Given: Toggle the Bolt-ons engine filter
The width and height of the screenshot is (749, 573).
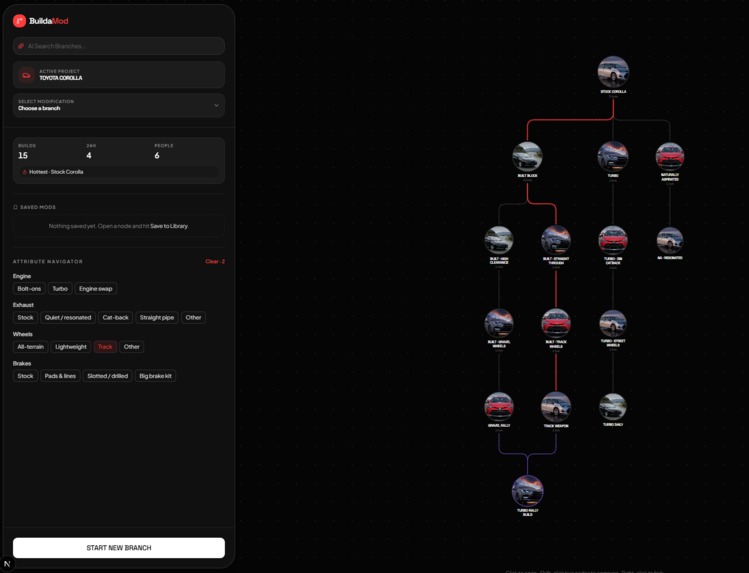Looking at the screenshot, I should [29, 289].
